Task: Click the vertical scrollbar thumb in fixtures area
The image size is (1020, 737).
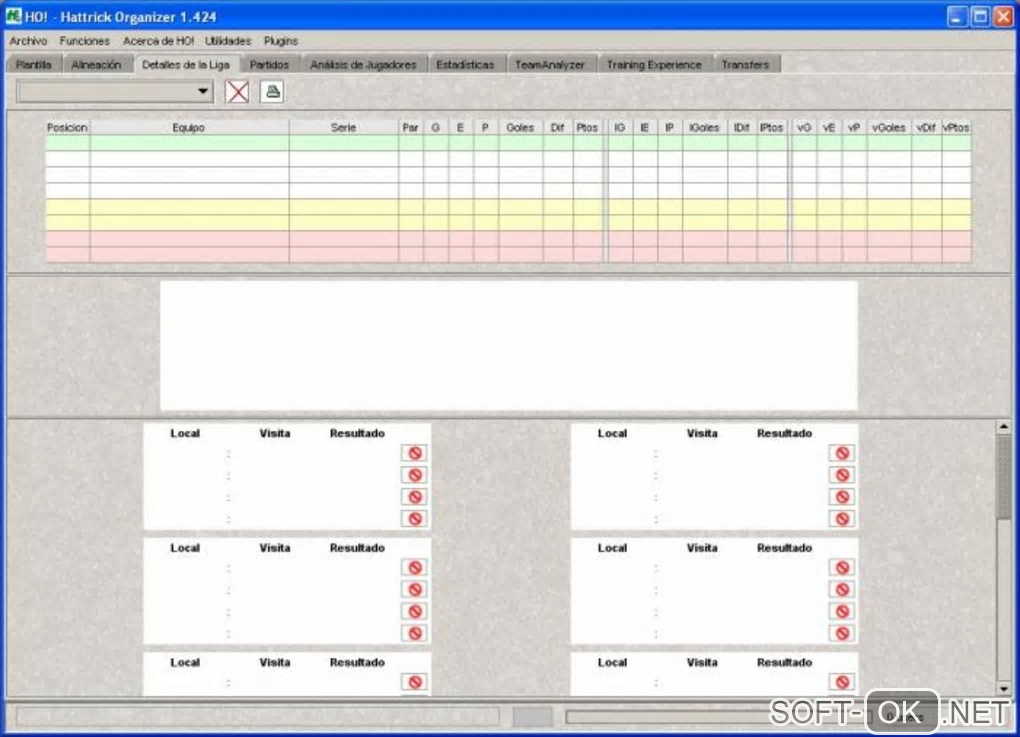Action: (x=1003, y=477)
